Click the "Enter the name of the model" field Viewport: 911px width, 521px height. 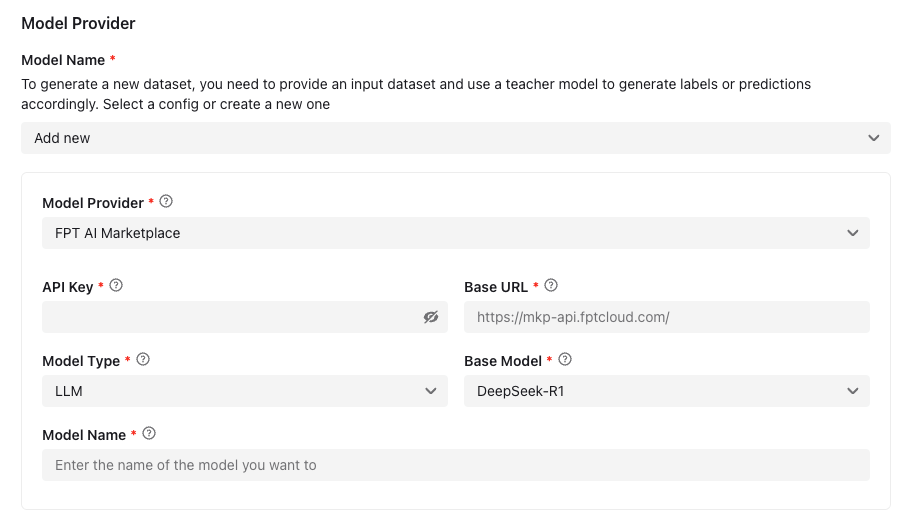click(455, 465)
